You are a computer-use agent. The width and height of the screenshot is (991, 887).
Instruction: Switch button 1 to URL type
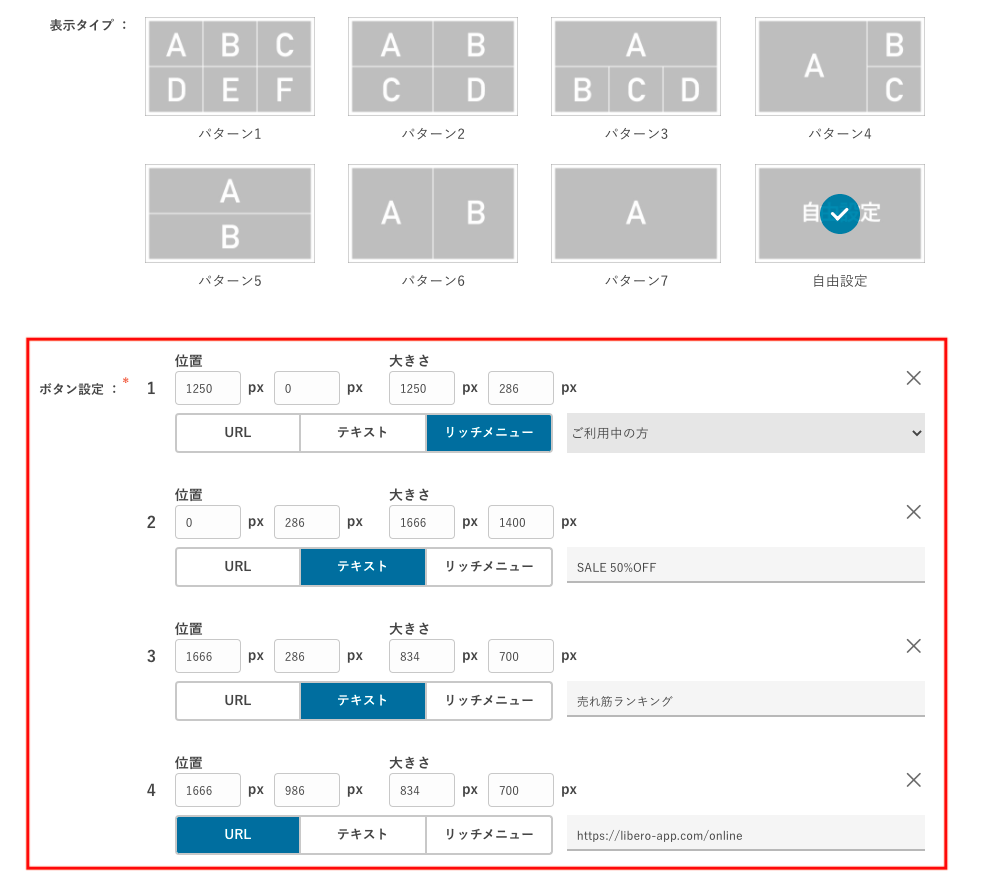point(238,433)
